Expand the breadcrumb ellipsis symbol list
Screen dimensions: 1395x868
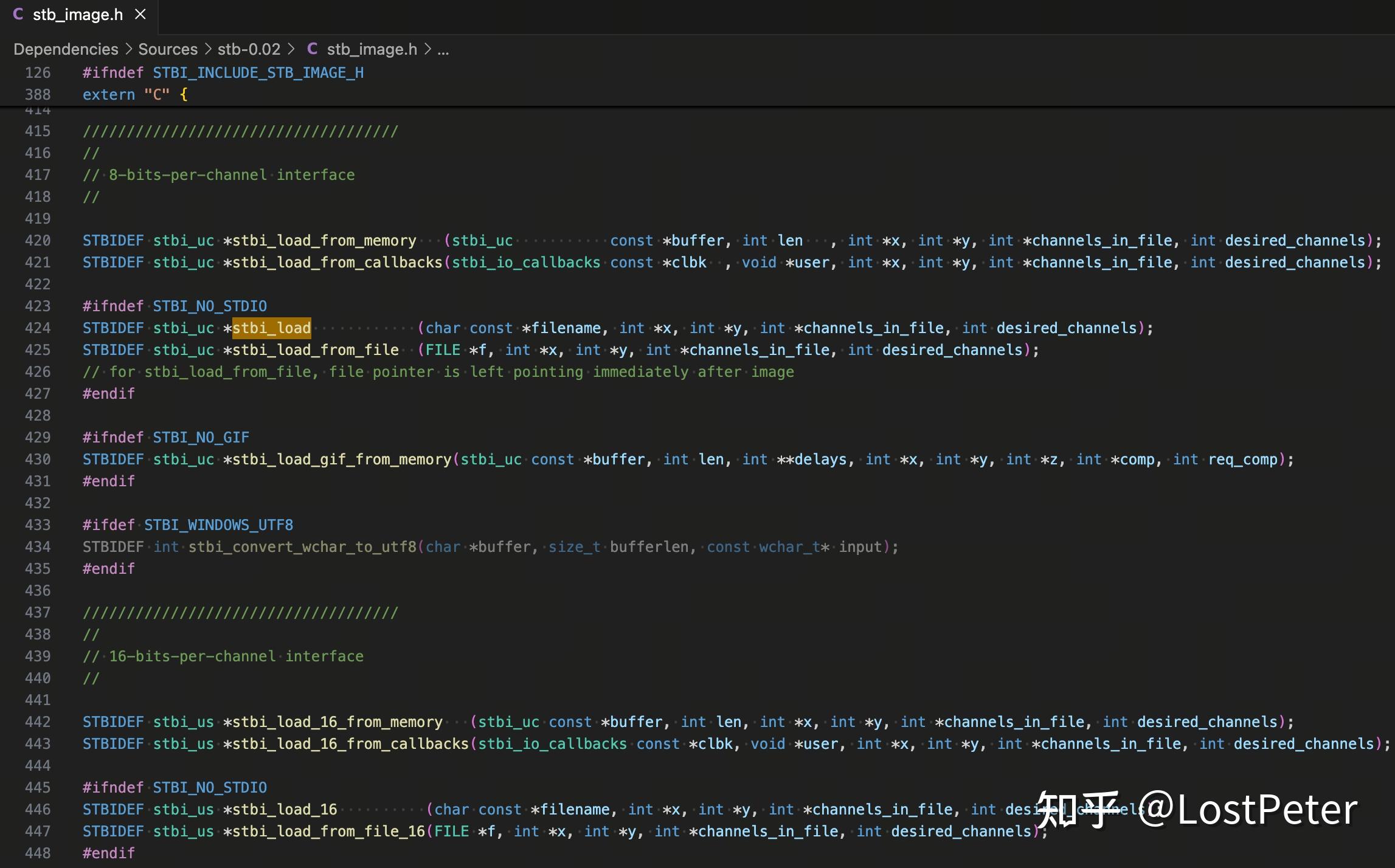coord(443,50)
